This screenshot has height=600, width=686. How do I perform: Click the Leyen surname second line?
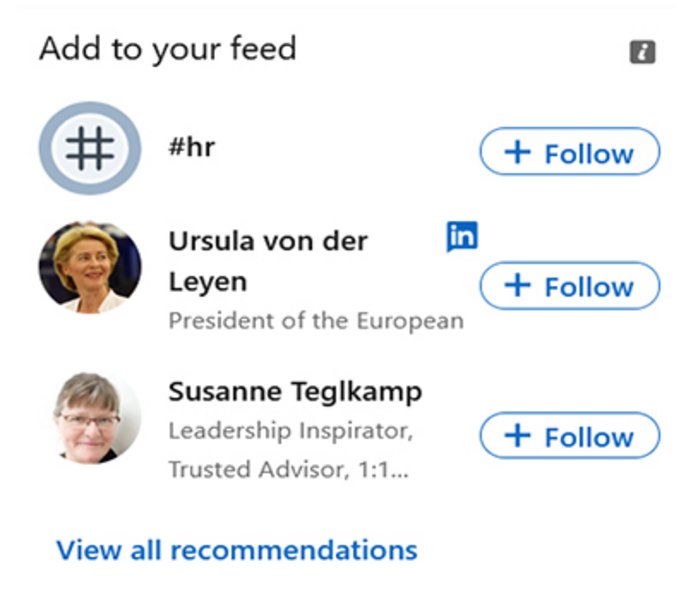208,282
